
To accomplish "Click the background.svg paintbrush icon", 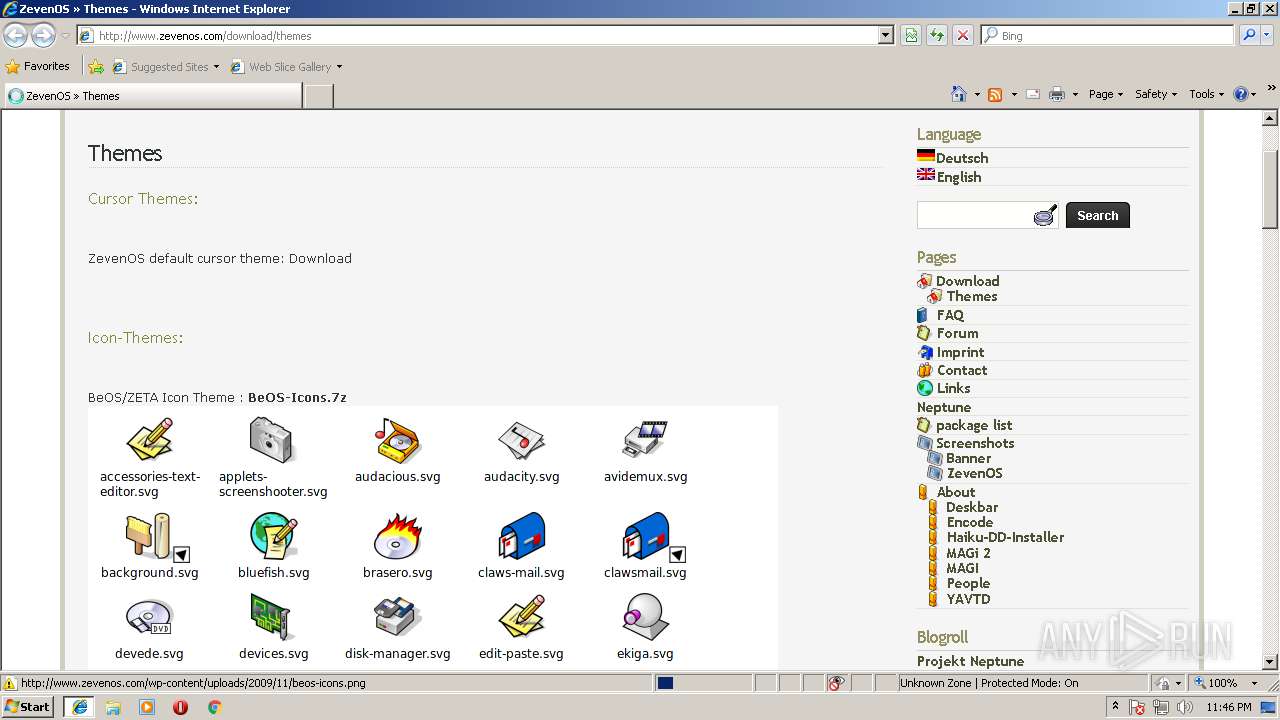I will 150,537.
